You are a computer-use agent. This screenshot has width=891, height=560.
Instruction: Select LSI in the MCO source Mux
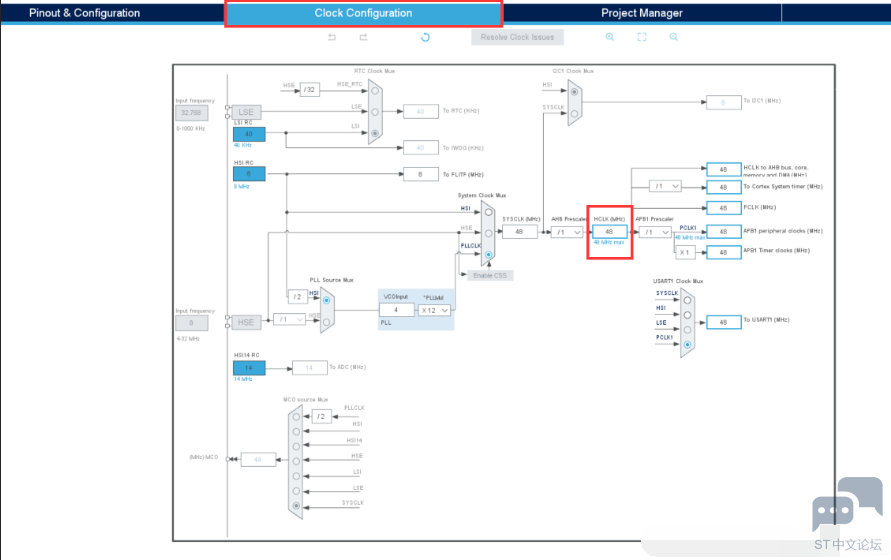296,476
